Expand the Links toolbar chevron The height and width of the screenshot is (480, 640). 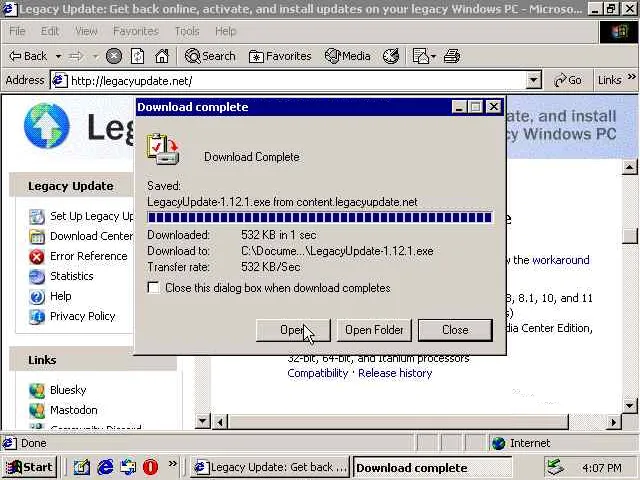pyautogui.click(x=631, y=76)
